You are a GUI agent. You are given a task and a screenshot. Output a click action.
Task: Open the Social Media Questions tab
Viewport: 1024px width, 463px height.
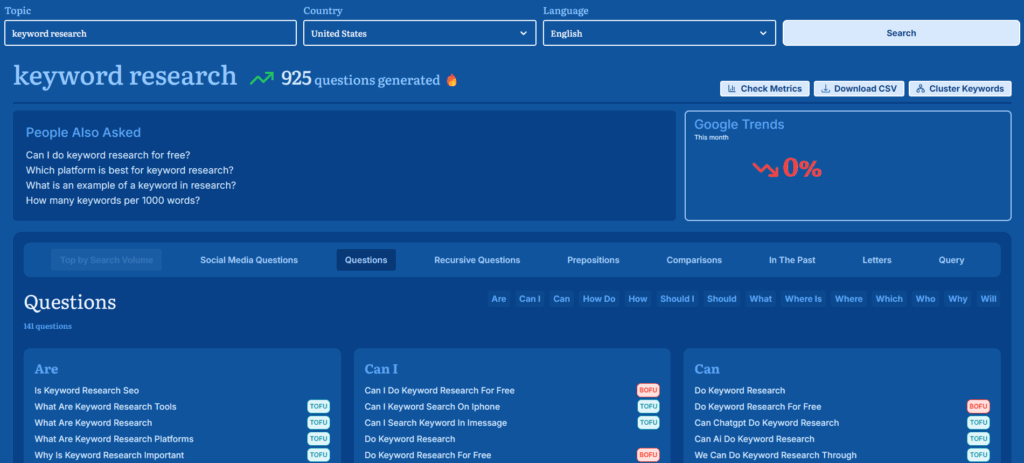click(x=249, y=260)
